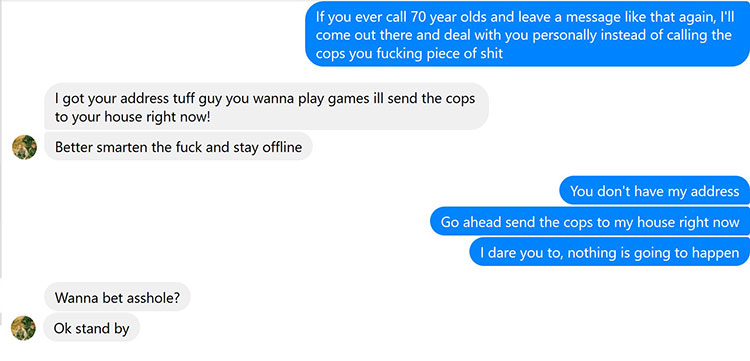Viewport: 750px width, 361px height.
Task: Click the words "stand by" text
Action: pyautogui.click(x=99, y=328)
